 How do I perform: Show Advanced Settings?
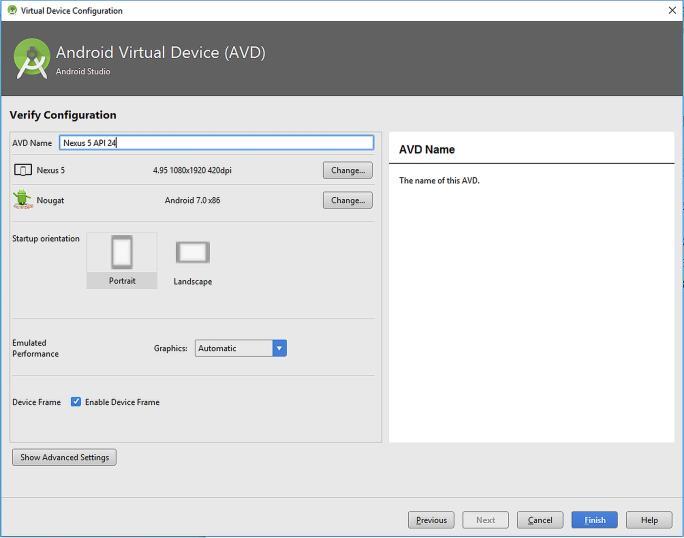65,457
